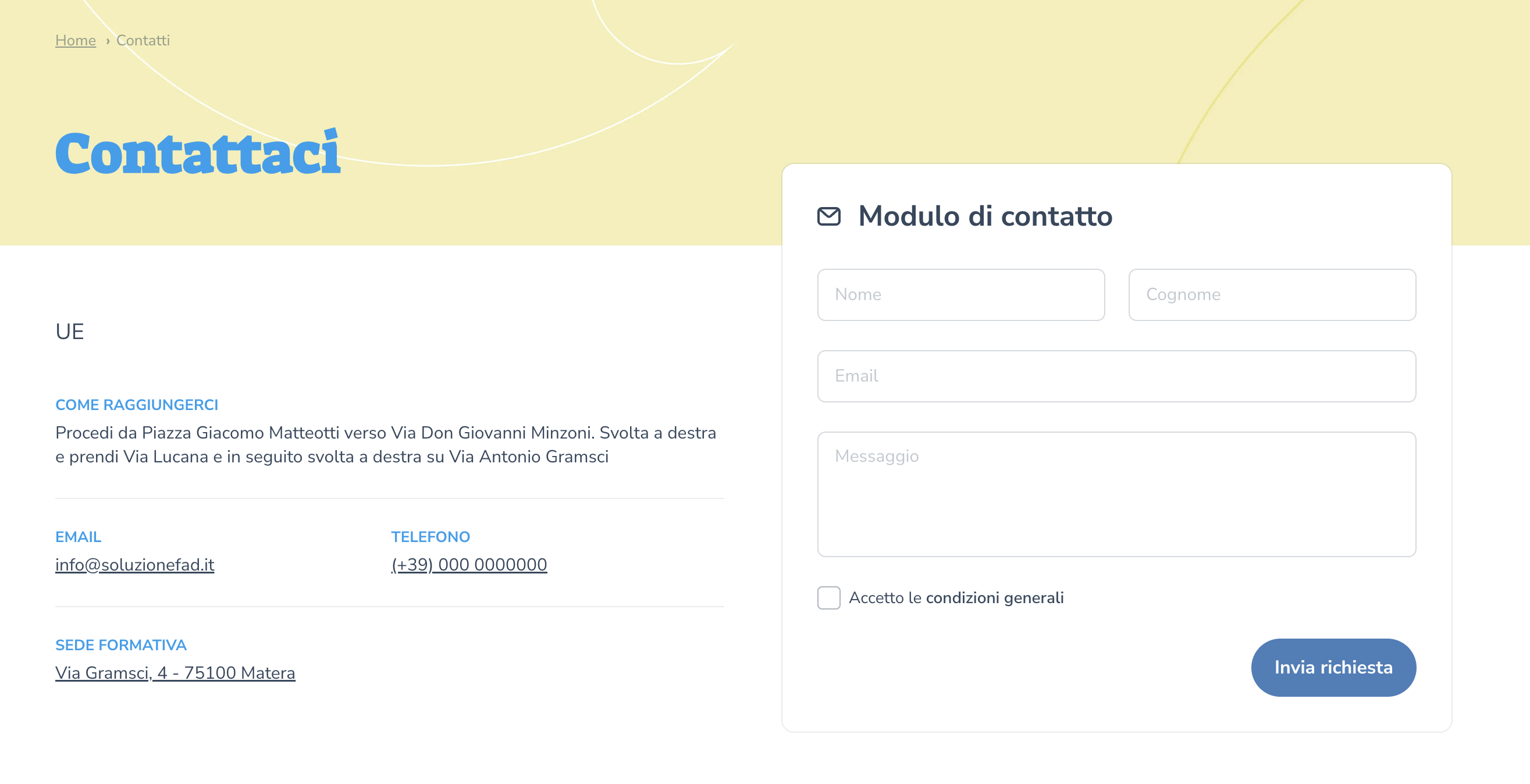Click inside the Messaggio text area
Viewport: 1530px width, 784px height.
[x=1116, y=494]
